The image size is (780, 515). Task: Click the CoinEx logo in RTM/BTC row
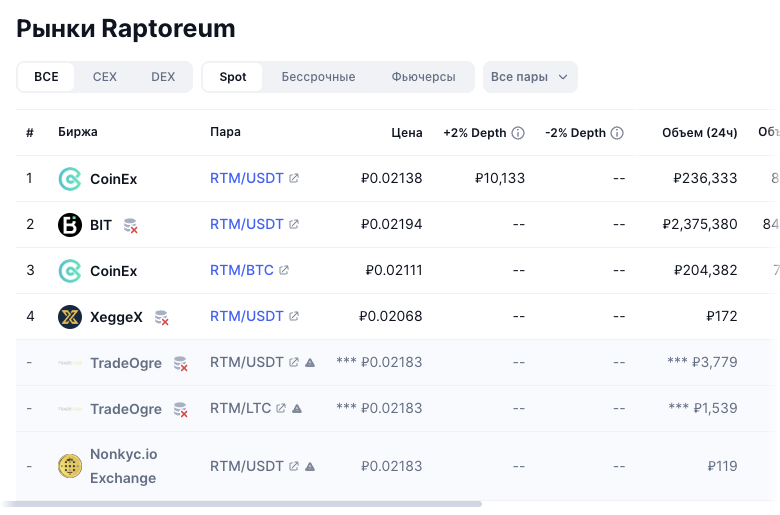click(x=70, y=271)
